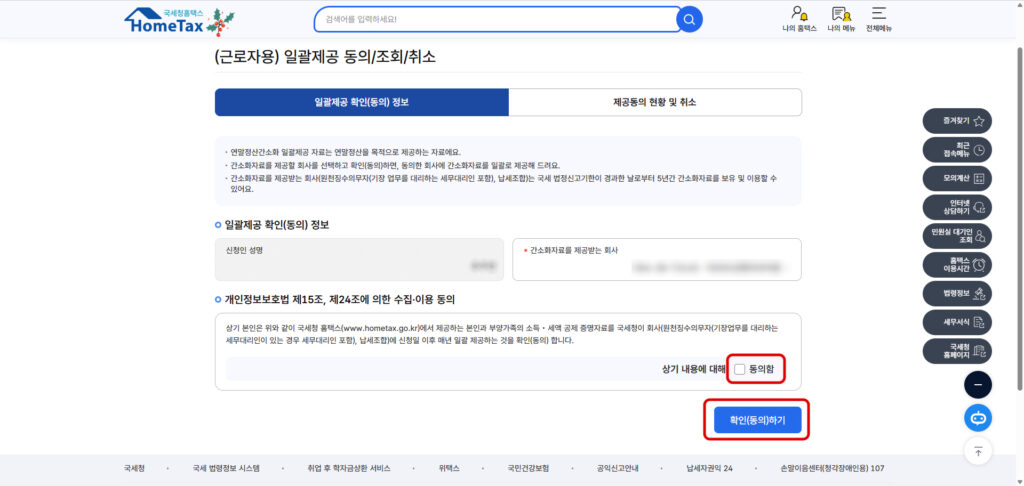The width and height of the screenshot is (1024, 486).
Task: Click the 일괄제공 확인(동의) 정보 section heading
Action: [x=276, y=225]
